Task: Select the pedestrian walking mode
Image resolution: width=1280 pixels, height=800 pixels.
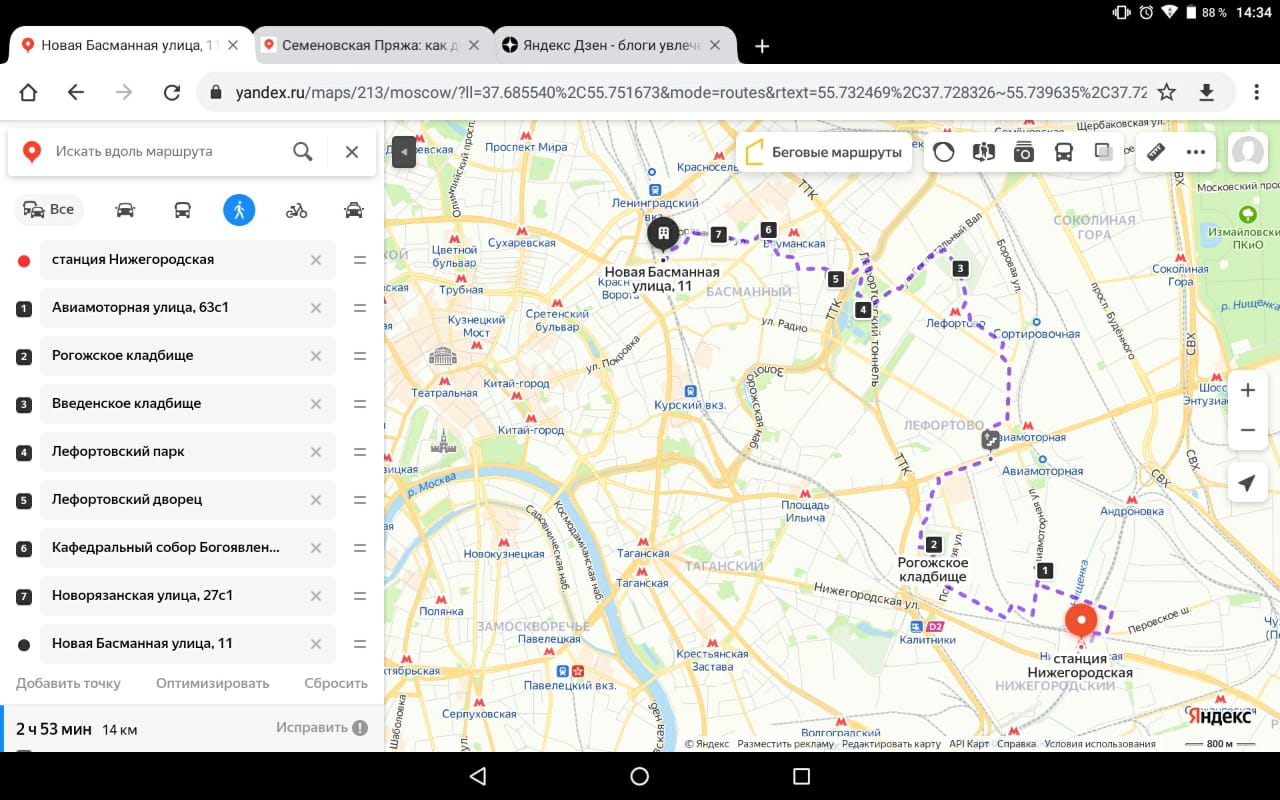Action: click(x=239, y=210)
